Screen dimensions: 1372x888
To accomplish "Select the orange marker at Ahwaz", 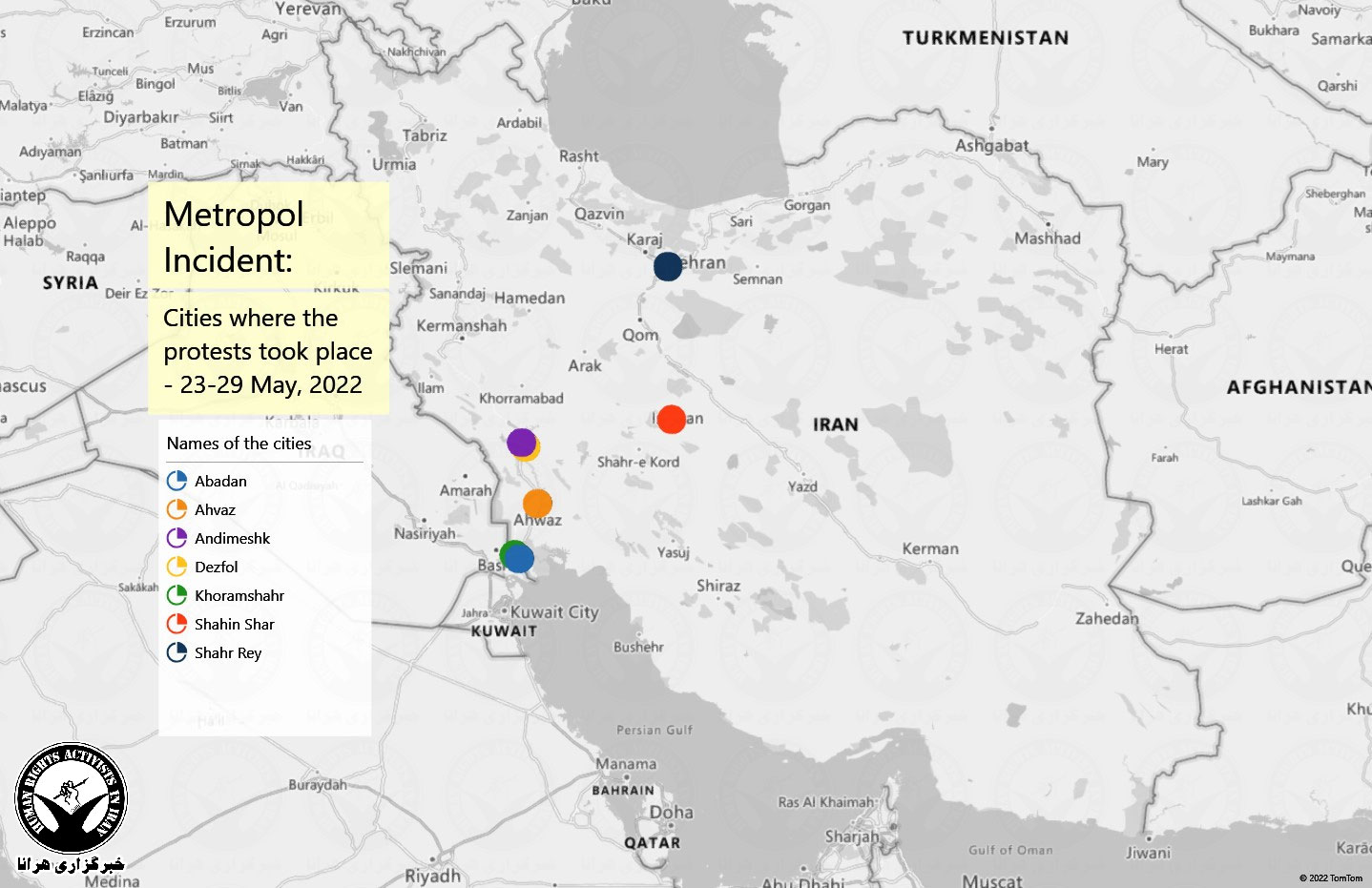I will pyautogui.click(x=537, y=503).
